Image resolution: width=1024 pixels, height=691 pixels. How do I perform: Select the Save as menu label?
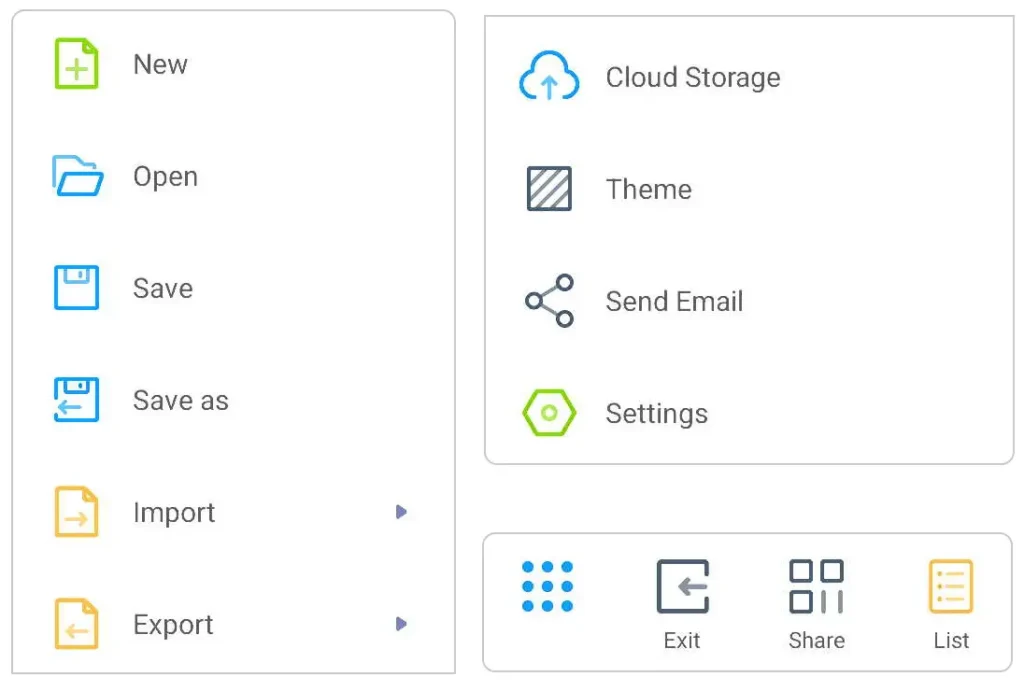[x=181, y=401]
